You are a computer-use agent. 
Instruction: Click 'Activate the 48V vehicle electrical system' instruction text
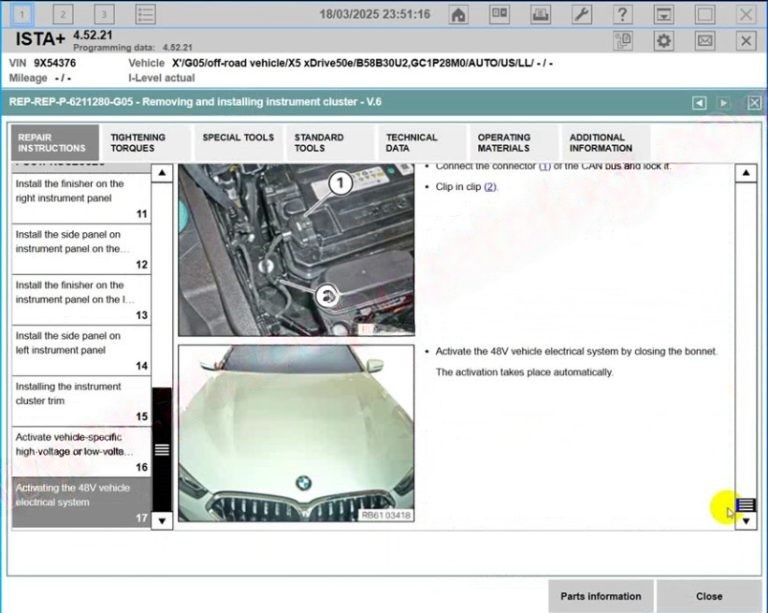576,352
